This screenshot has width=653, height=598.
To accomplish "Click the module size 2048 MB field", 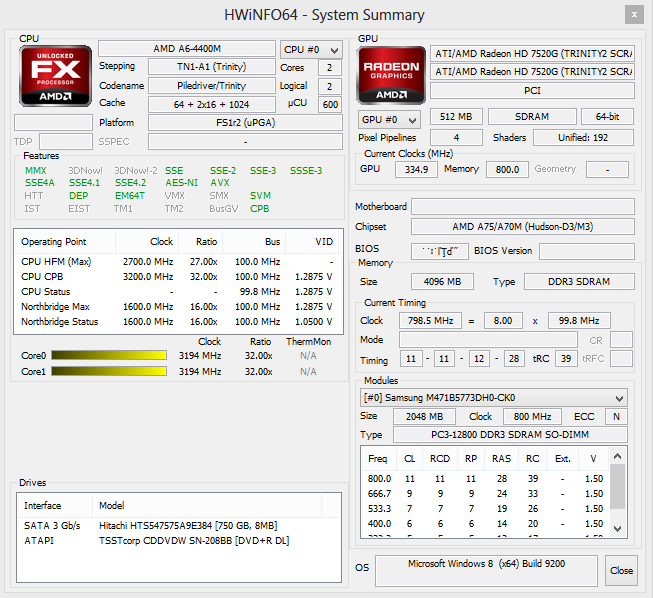I will pyautogui.click(x=424, y=416).
